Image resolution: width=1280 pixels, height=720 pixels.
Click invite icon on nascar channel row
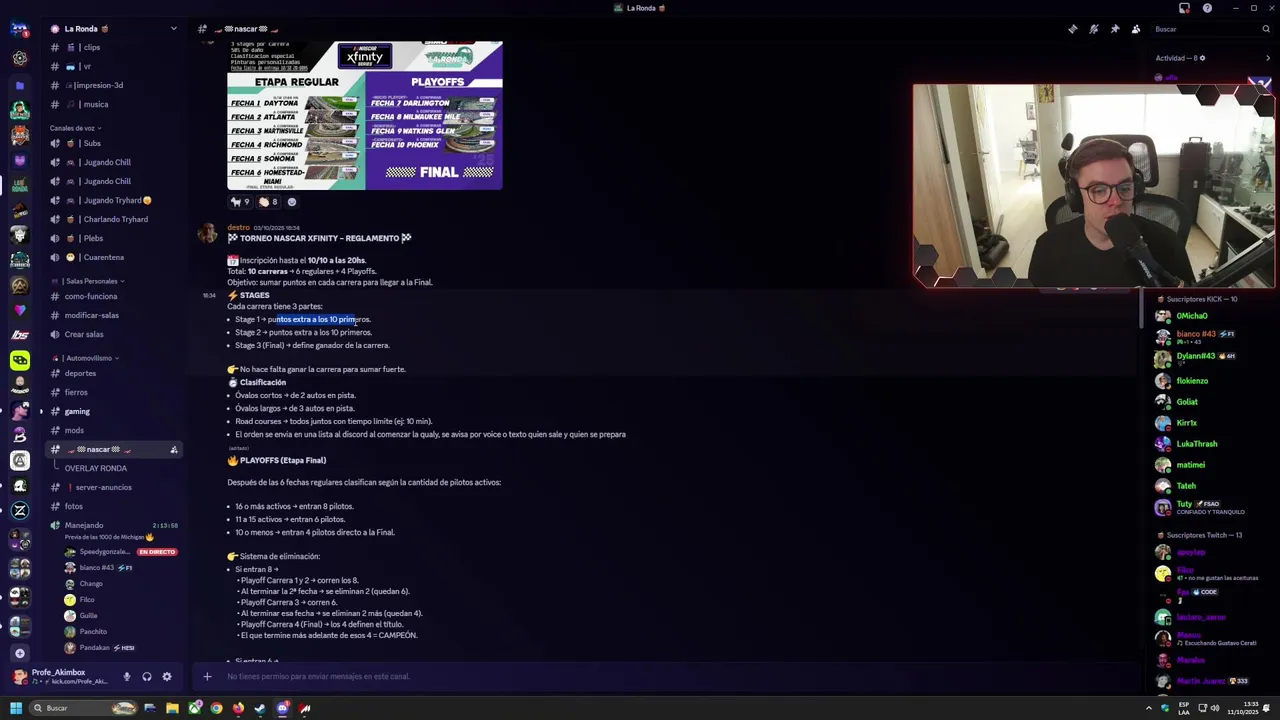click(x=174, y=449)
